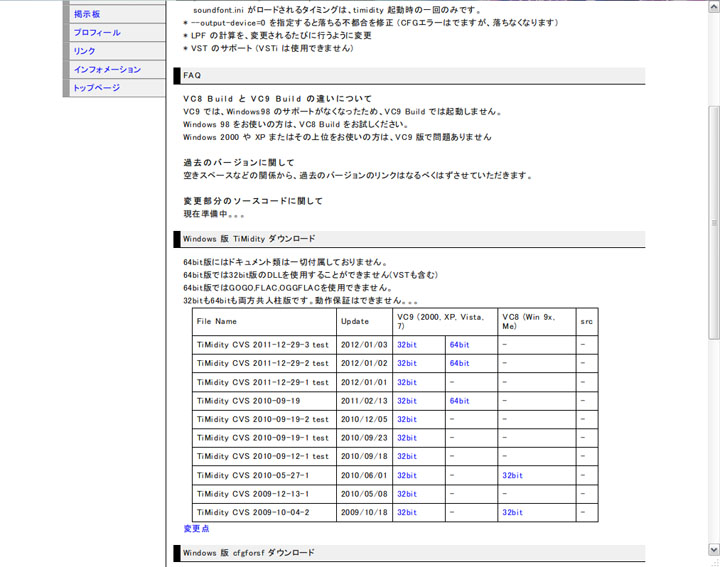This screenshot has width=720, height=567.
Task: Click the TiMidity CVS 2011-12-29-2 test cell
Action: [x=264, y=363]
